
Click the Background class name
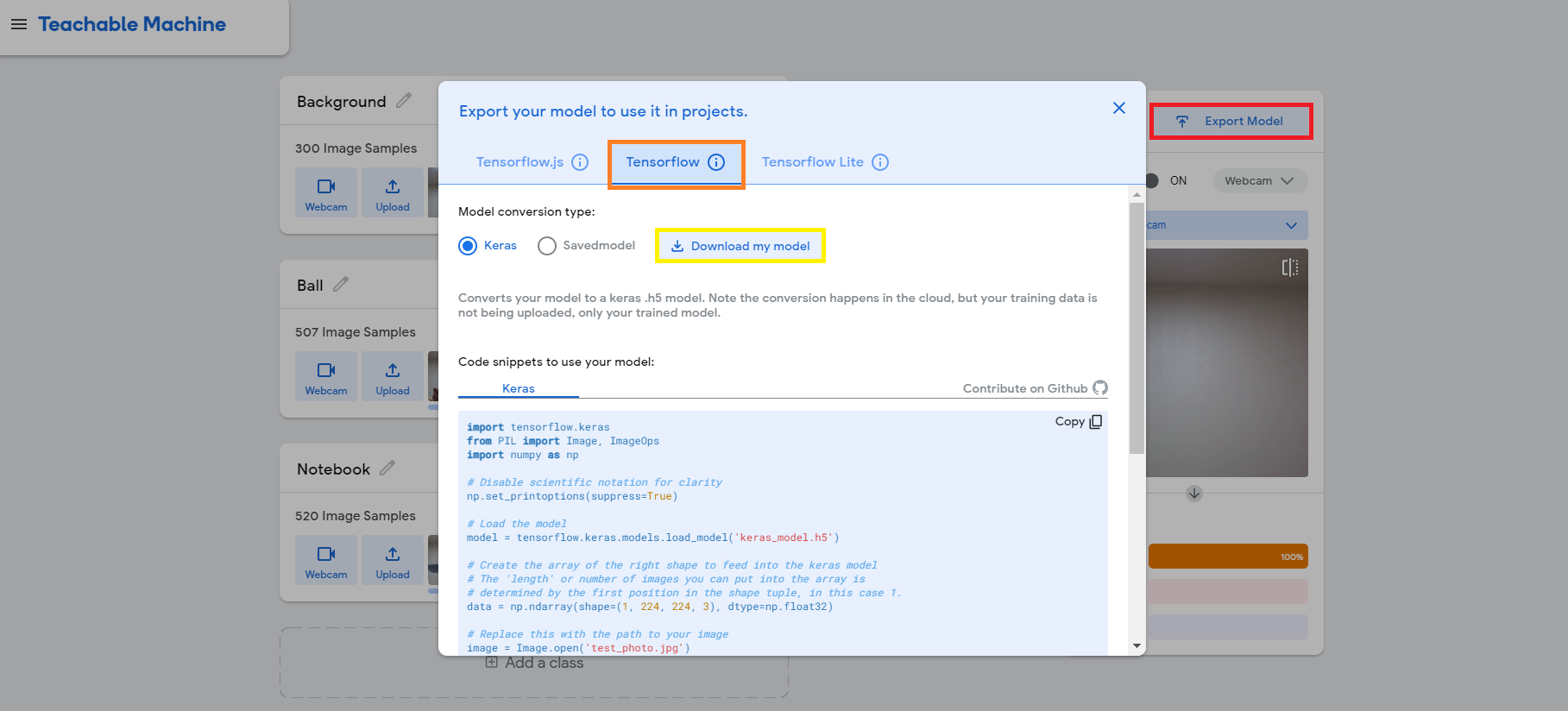pos(342,102)
